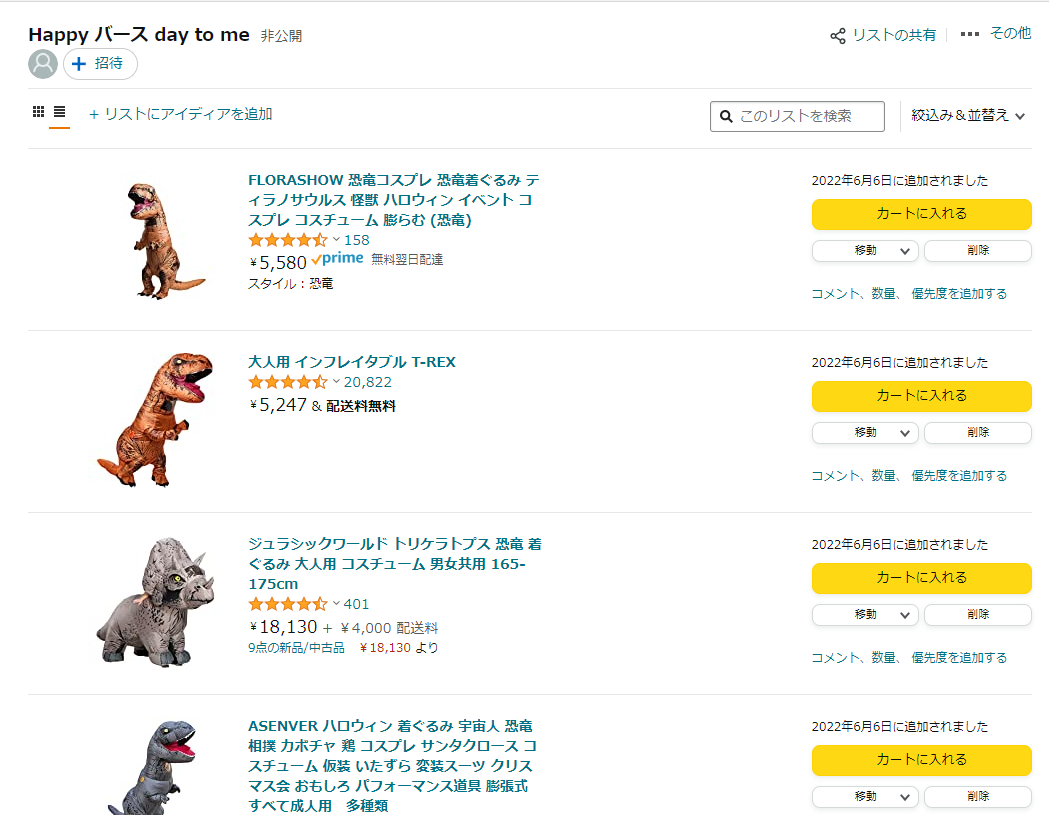Expand star rating for FLORASHOW item
The height and width of the screenshot is (815, 1049).
[294, 240]
